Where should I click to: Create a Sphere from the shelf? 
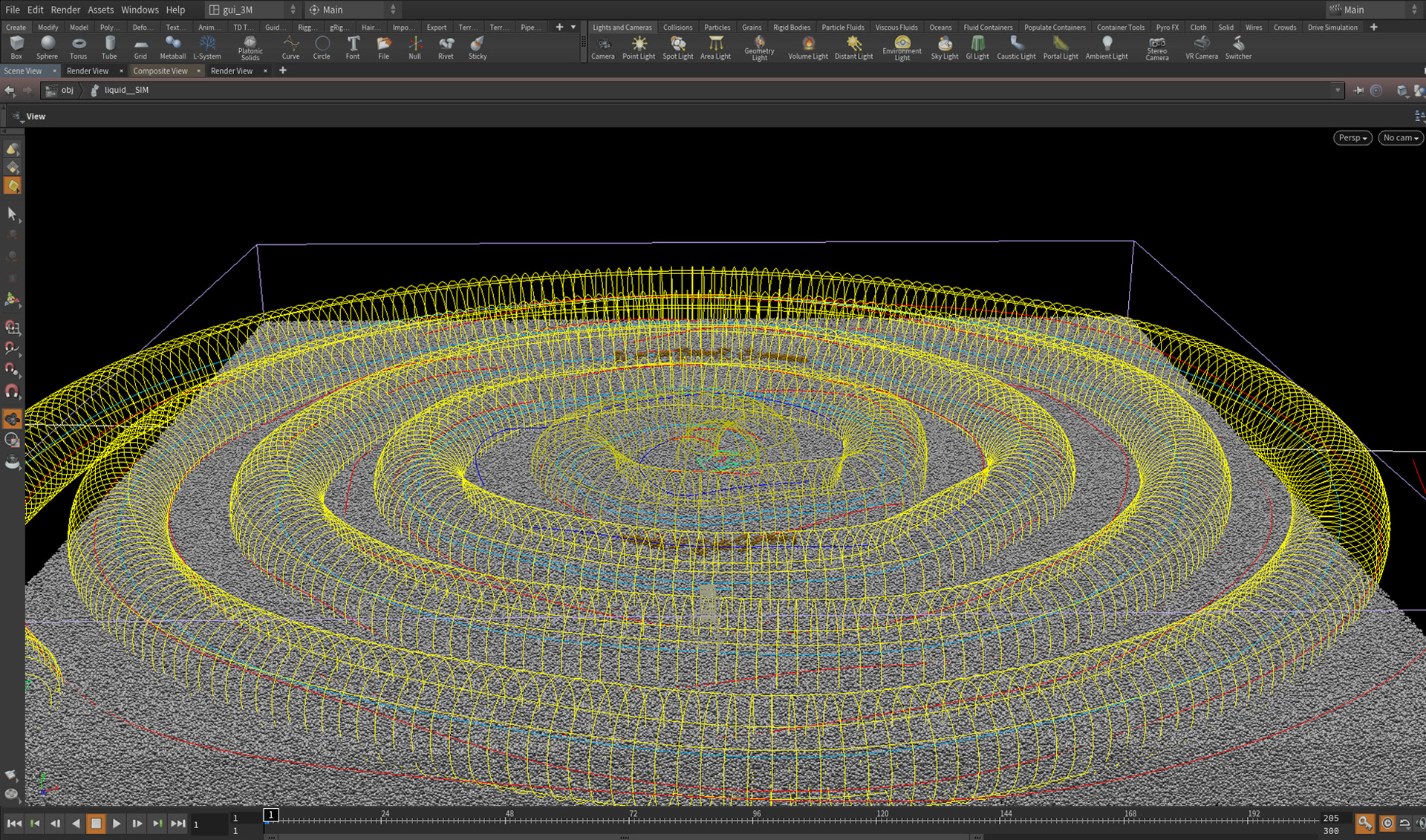[47, 48]
